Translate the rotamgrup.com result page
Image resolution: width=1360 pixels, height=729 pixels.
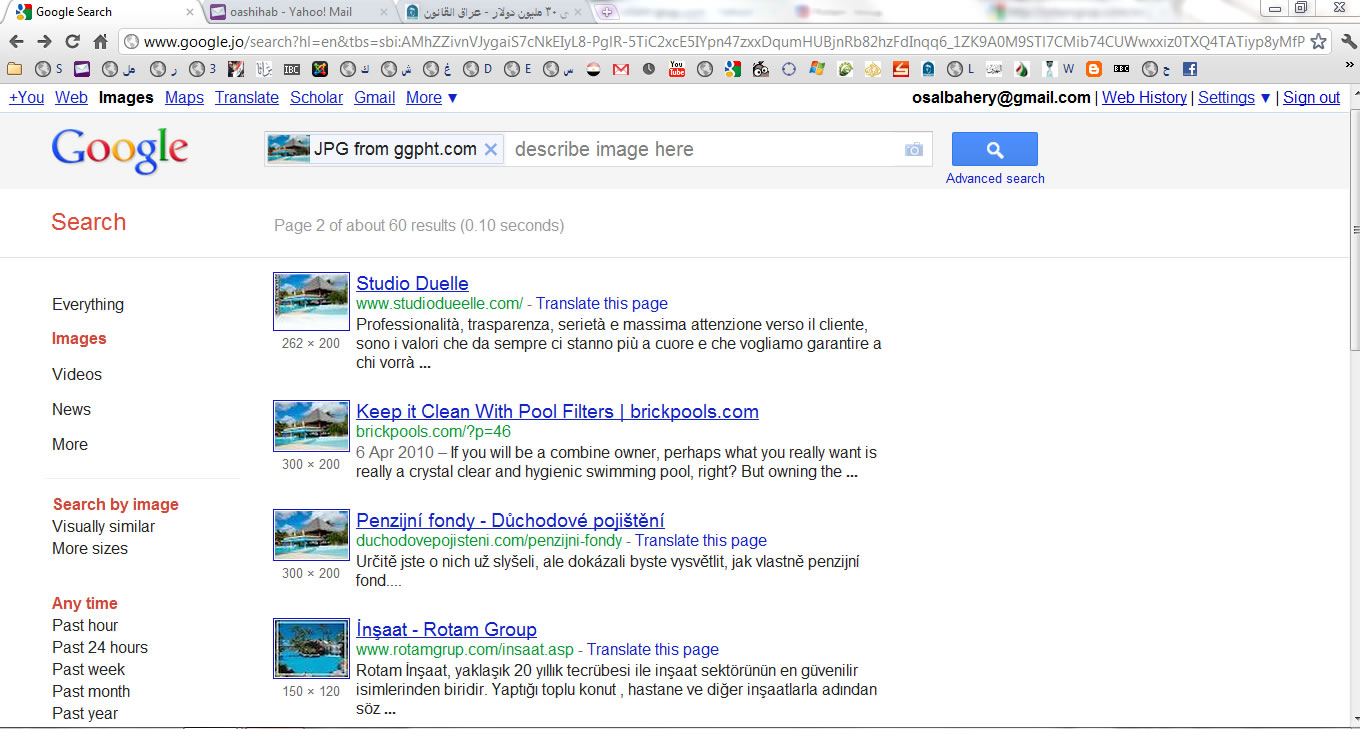pyautogui.click(x=653, y=649)
